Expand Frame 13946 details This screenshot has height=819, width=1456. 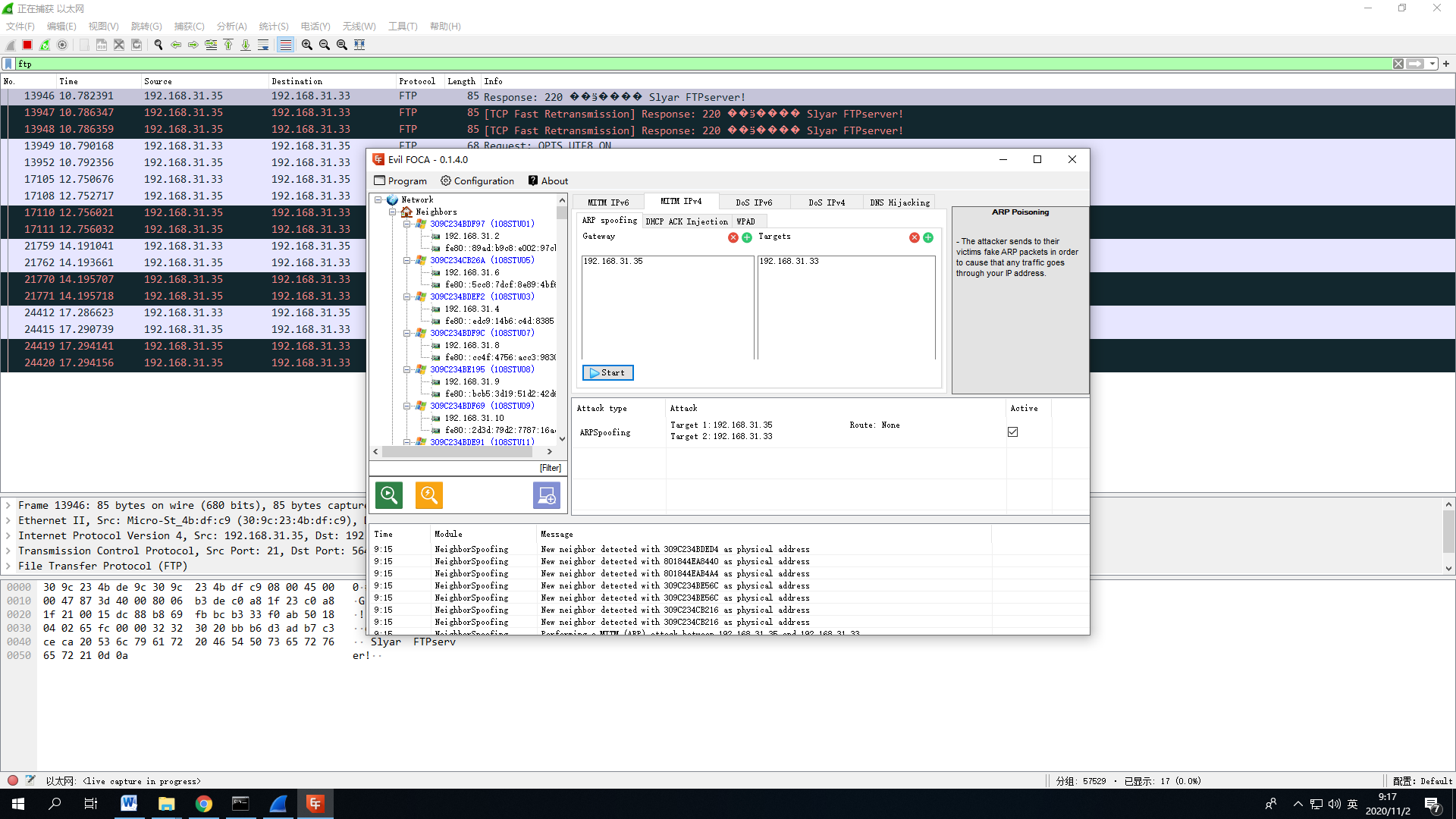[8, 505]
